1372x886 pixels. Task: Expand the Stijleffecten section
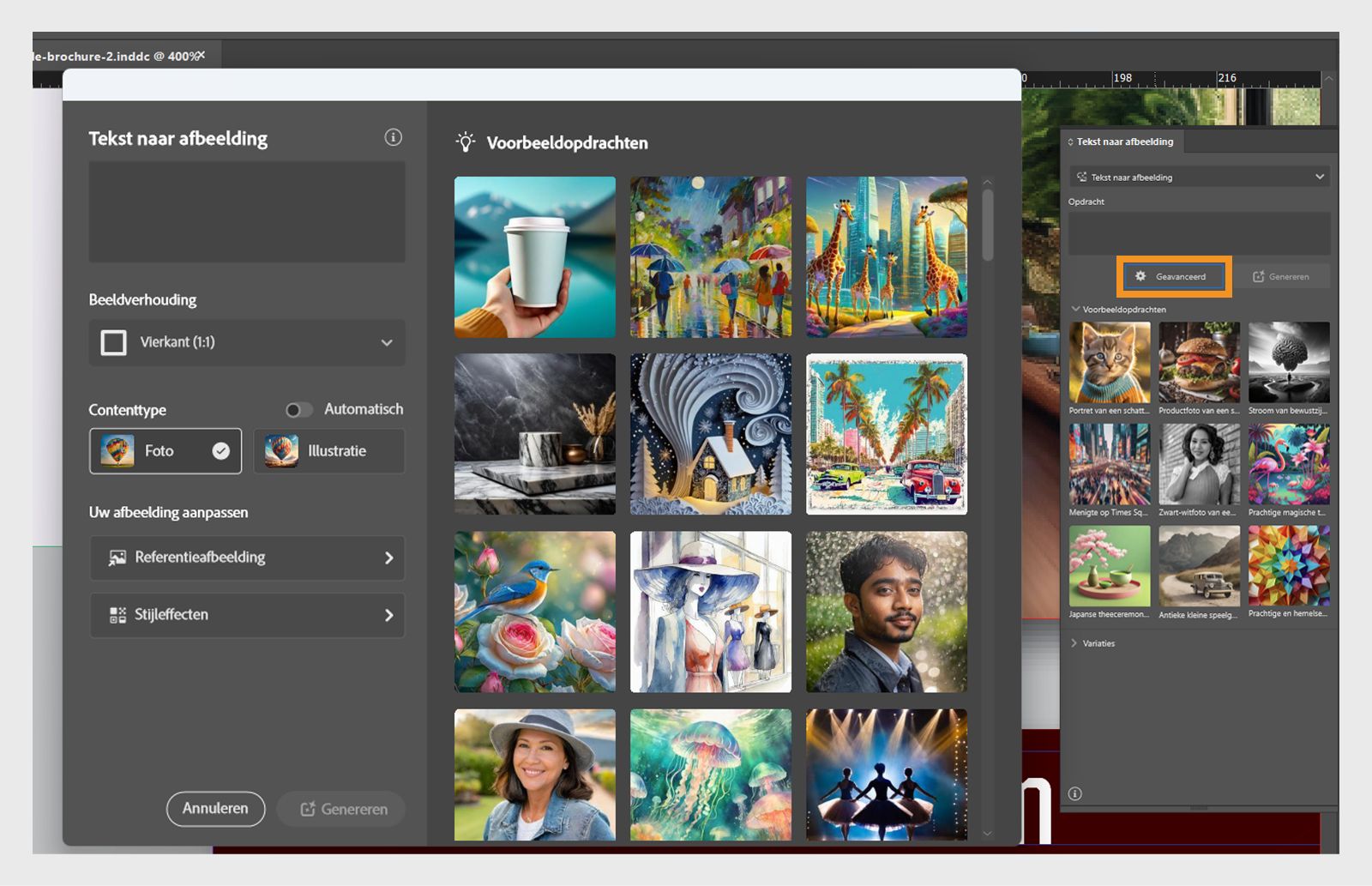pos(247,615)
